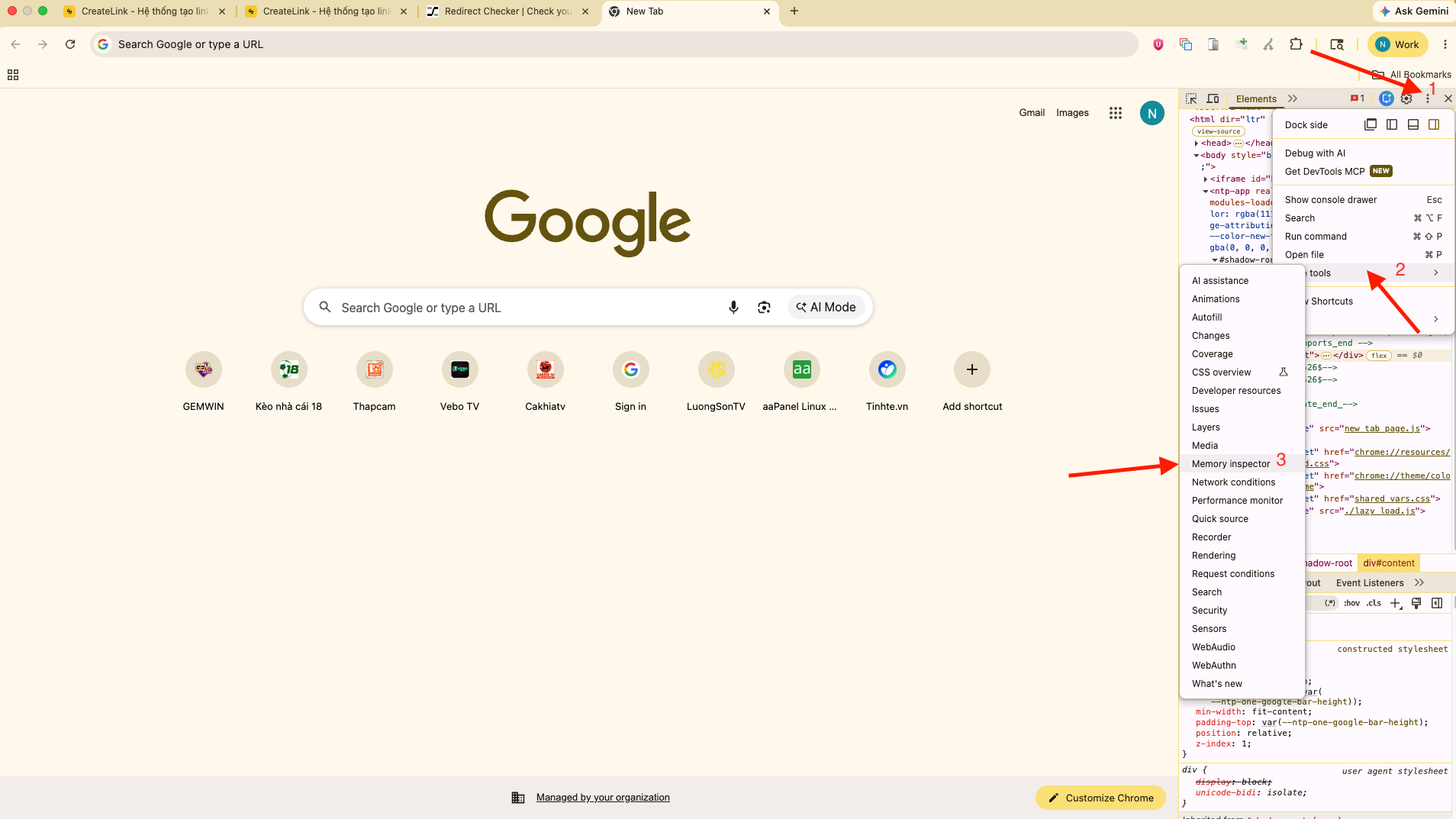
Task: Toggle the computed styles sidebar icon
Action: [1437, 603]
